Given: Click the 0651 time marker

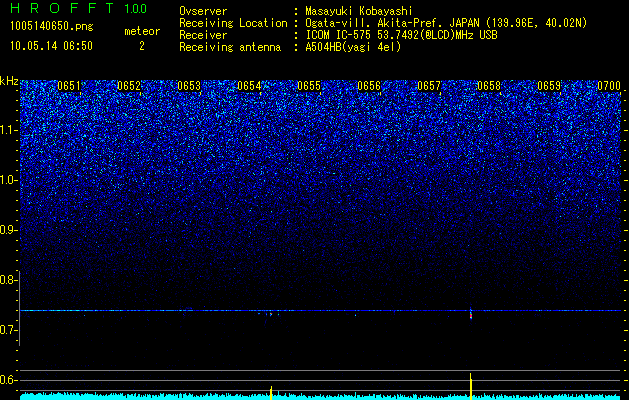Looking at the screenshot, I should pos(69,86).
